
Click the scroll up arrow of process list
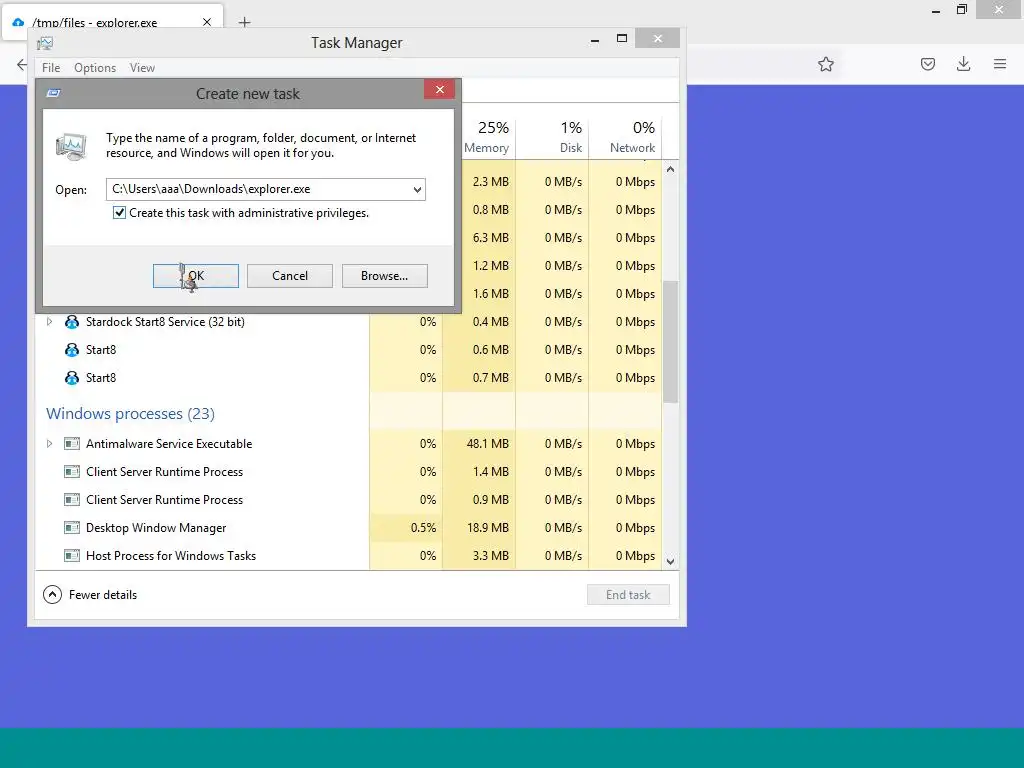pos(671,169)
